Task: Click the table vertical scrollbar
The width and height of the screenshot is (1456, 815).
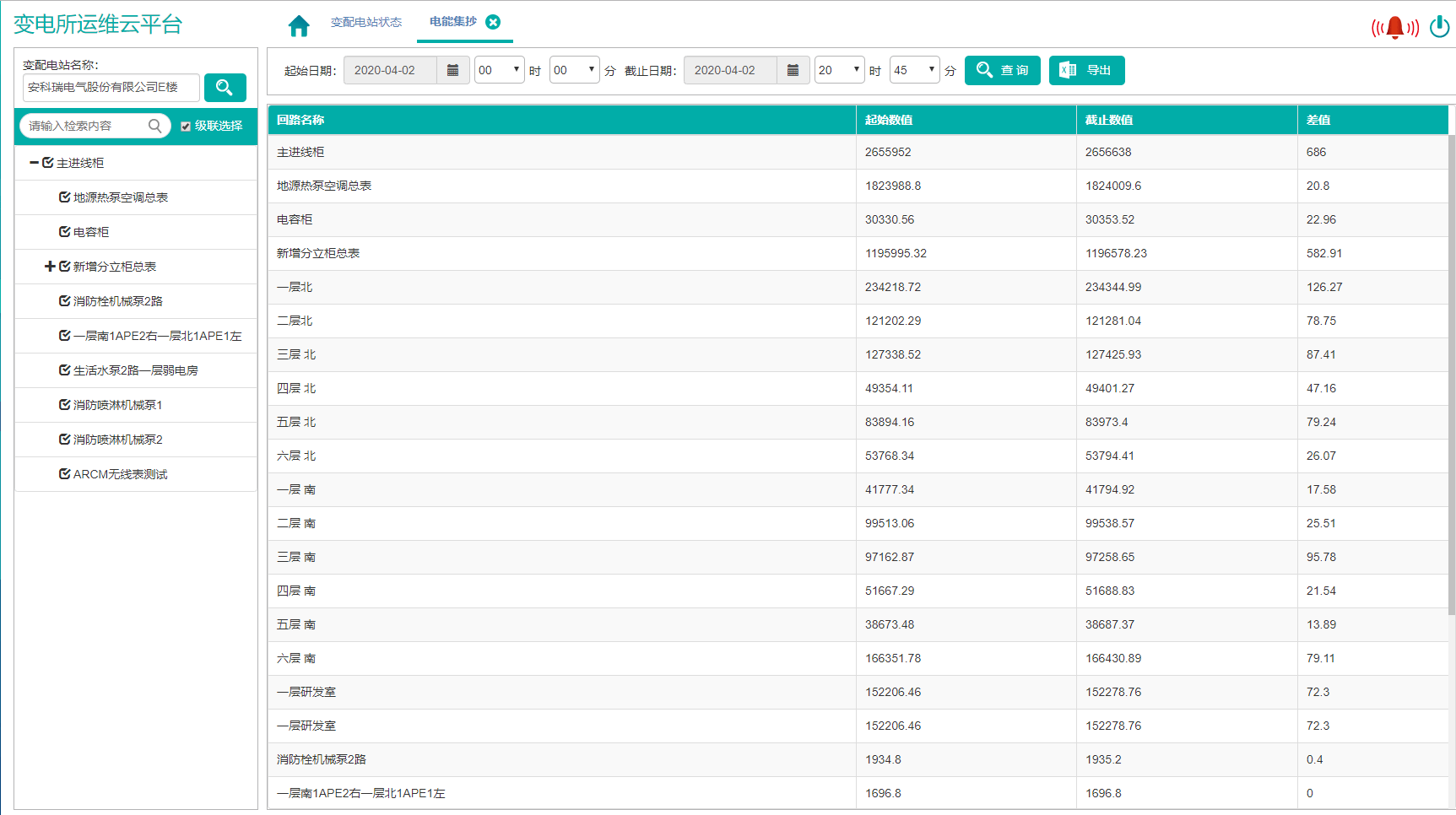Action: pos(1452,375)
